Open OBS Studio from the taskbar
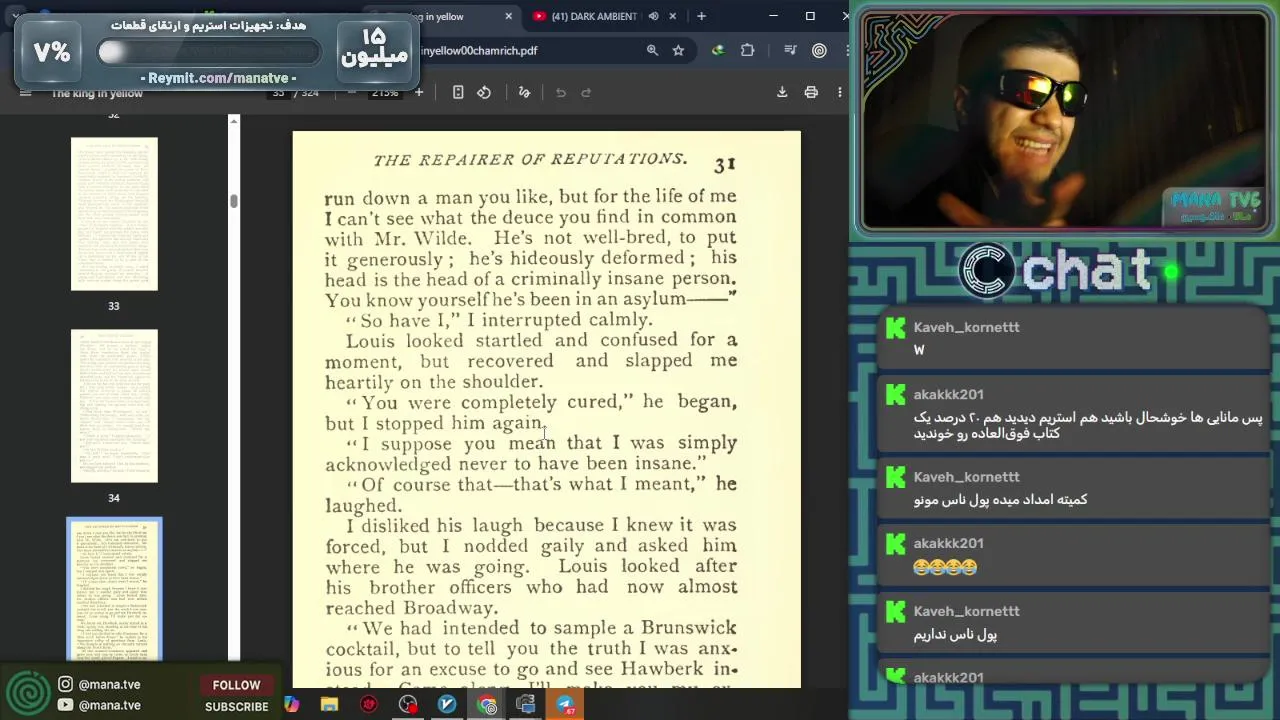 click(x=408, y=704)
